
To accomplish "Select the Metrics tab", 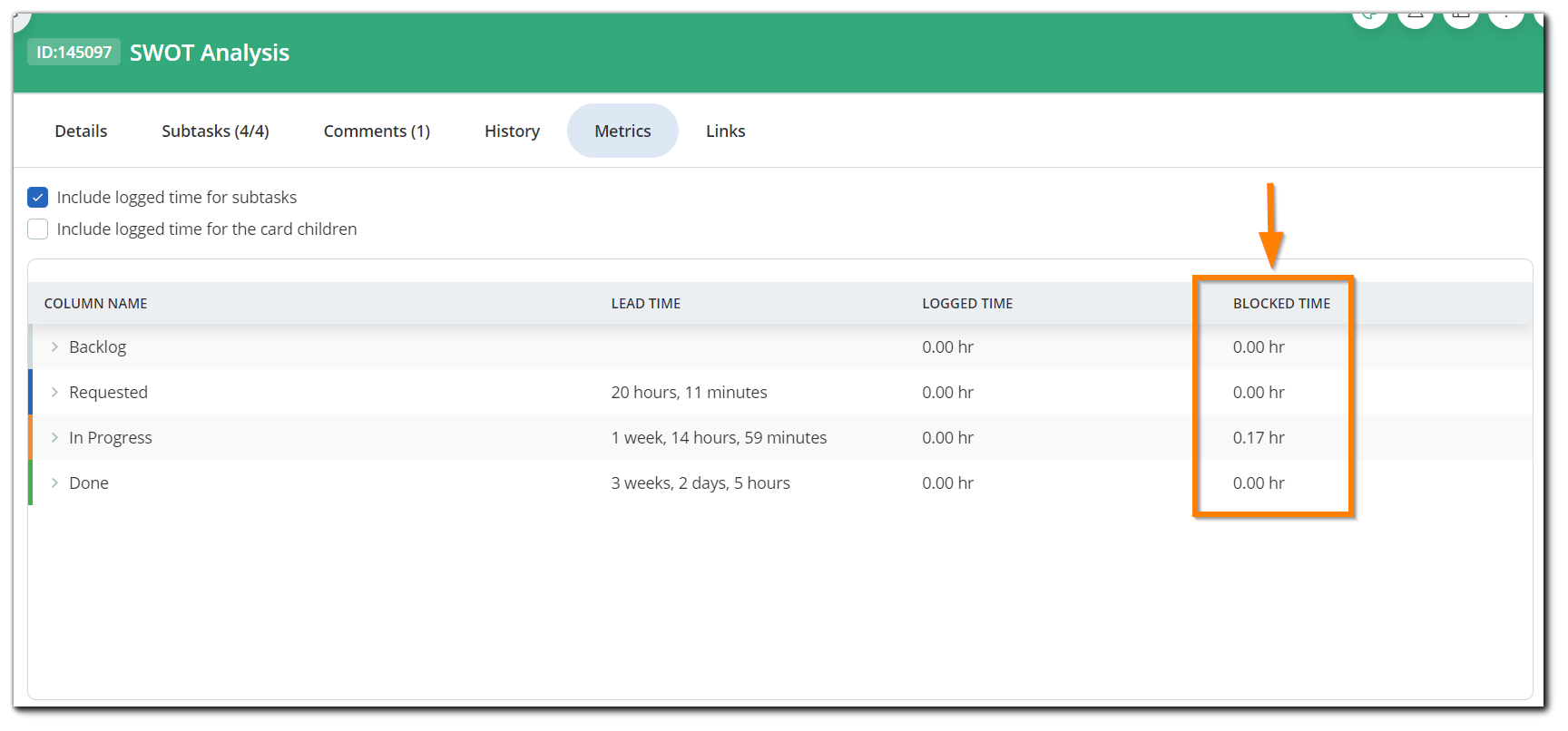I will pyautogui.click(x=622, y=131).
